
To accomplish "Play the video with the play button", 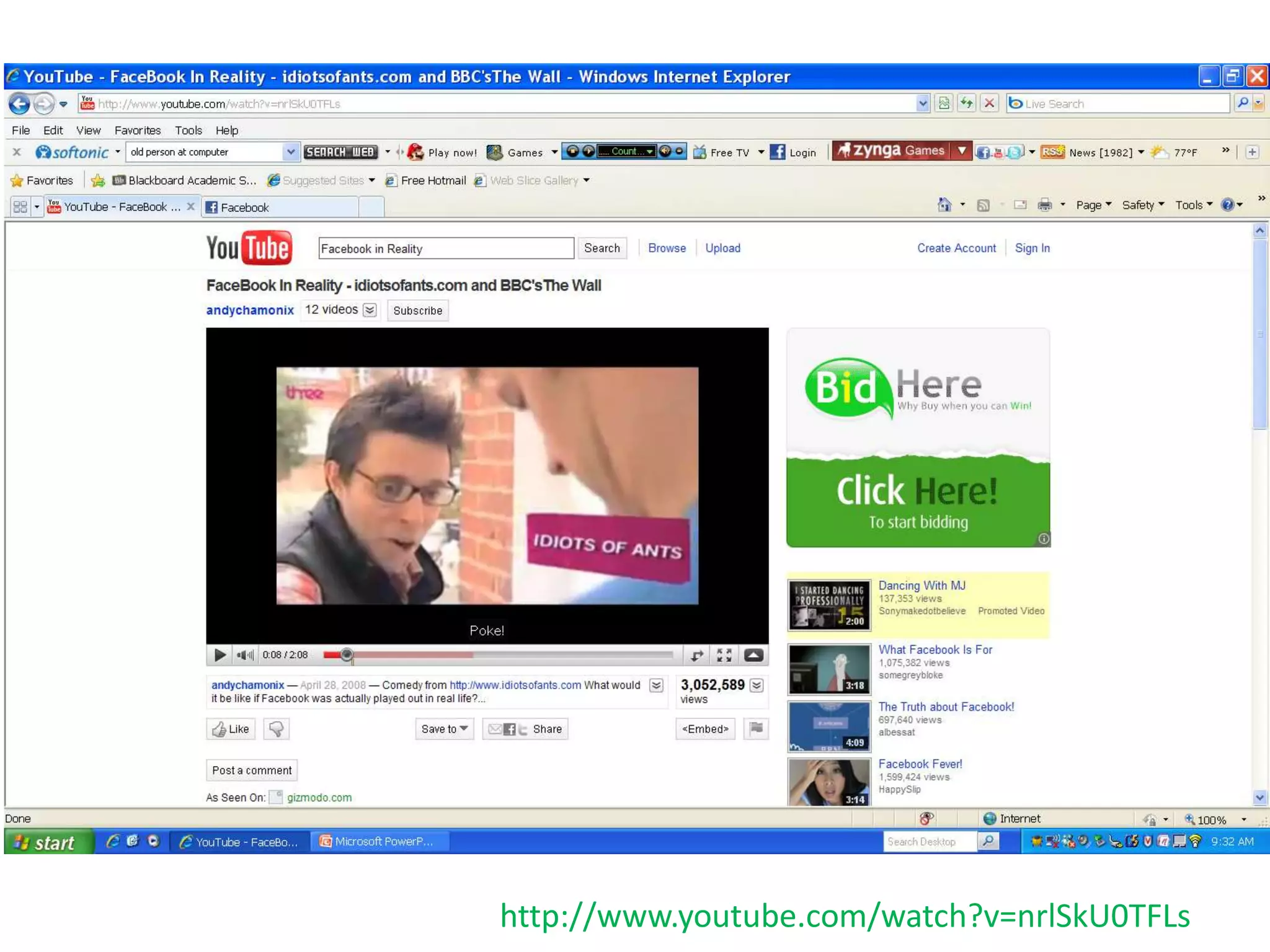I will (x=220, y=654).
